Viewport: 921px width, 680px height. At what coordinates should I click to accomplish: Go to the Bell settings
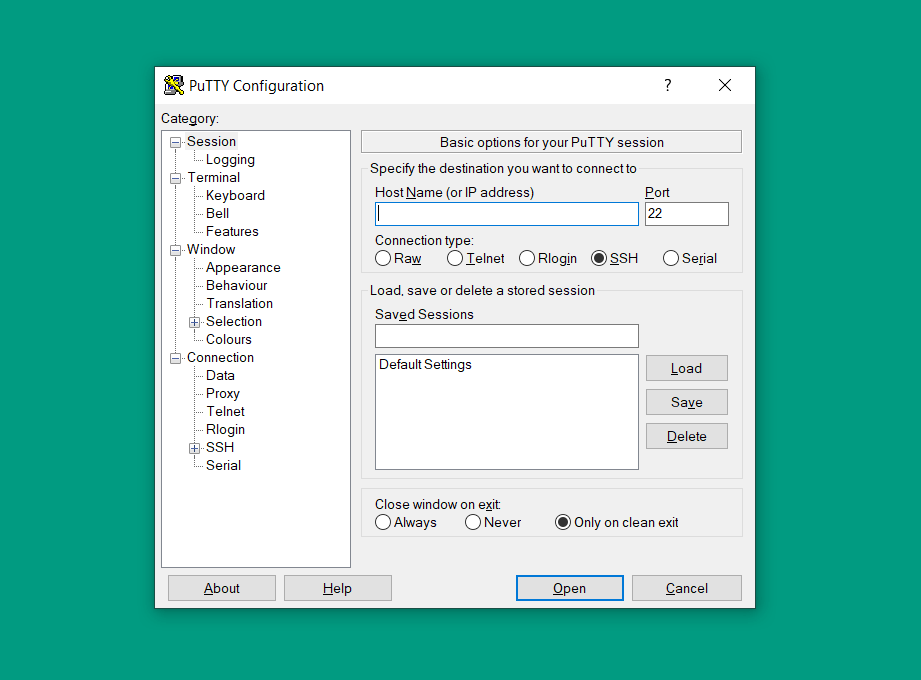coord(217,213)
